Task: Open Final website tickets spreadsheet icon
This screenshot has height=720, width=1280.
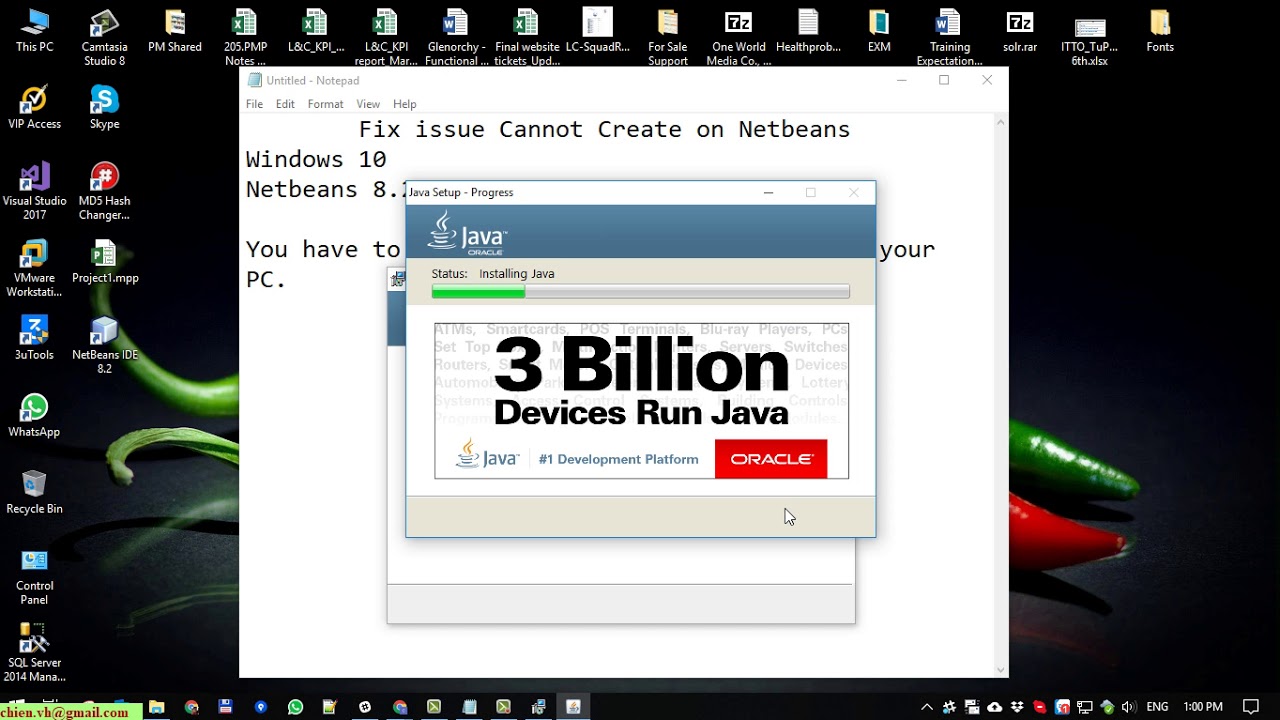Action: [x=527, y=38]
